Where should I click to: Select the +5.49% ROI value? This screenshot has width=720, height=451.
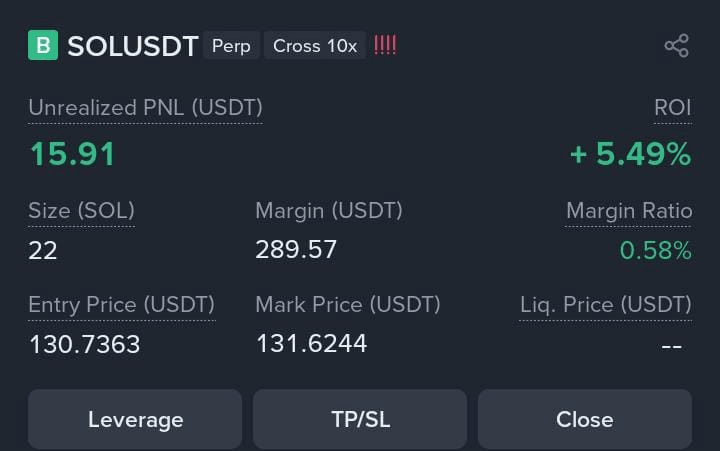(x=630, y=154)
